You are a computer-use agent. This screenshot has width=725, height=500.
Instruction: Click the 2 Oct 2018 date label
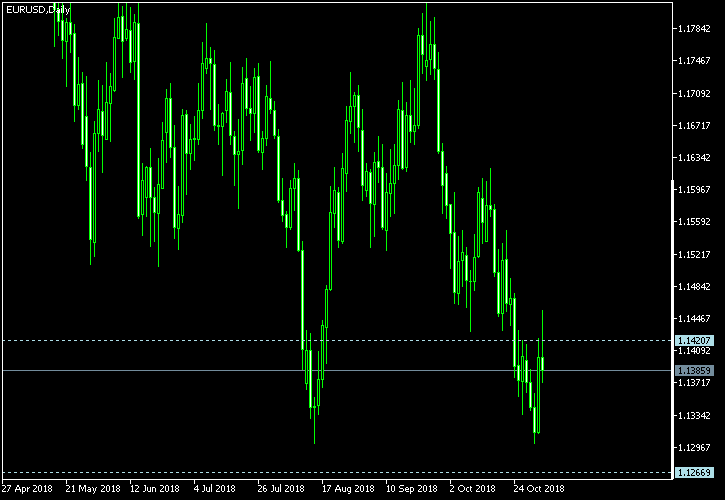tap(472, 488)
